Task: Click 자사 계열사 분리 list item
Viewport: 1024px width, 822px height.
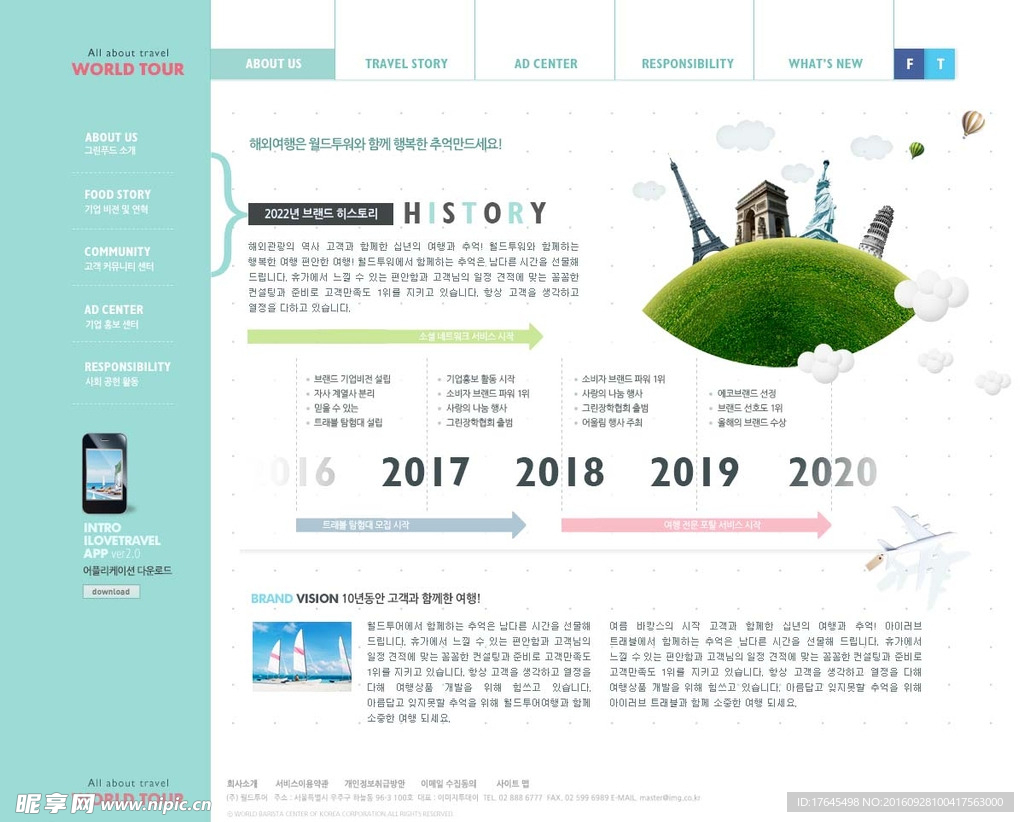Action: 344,394
